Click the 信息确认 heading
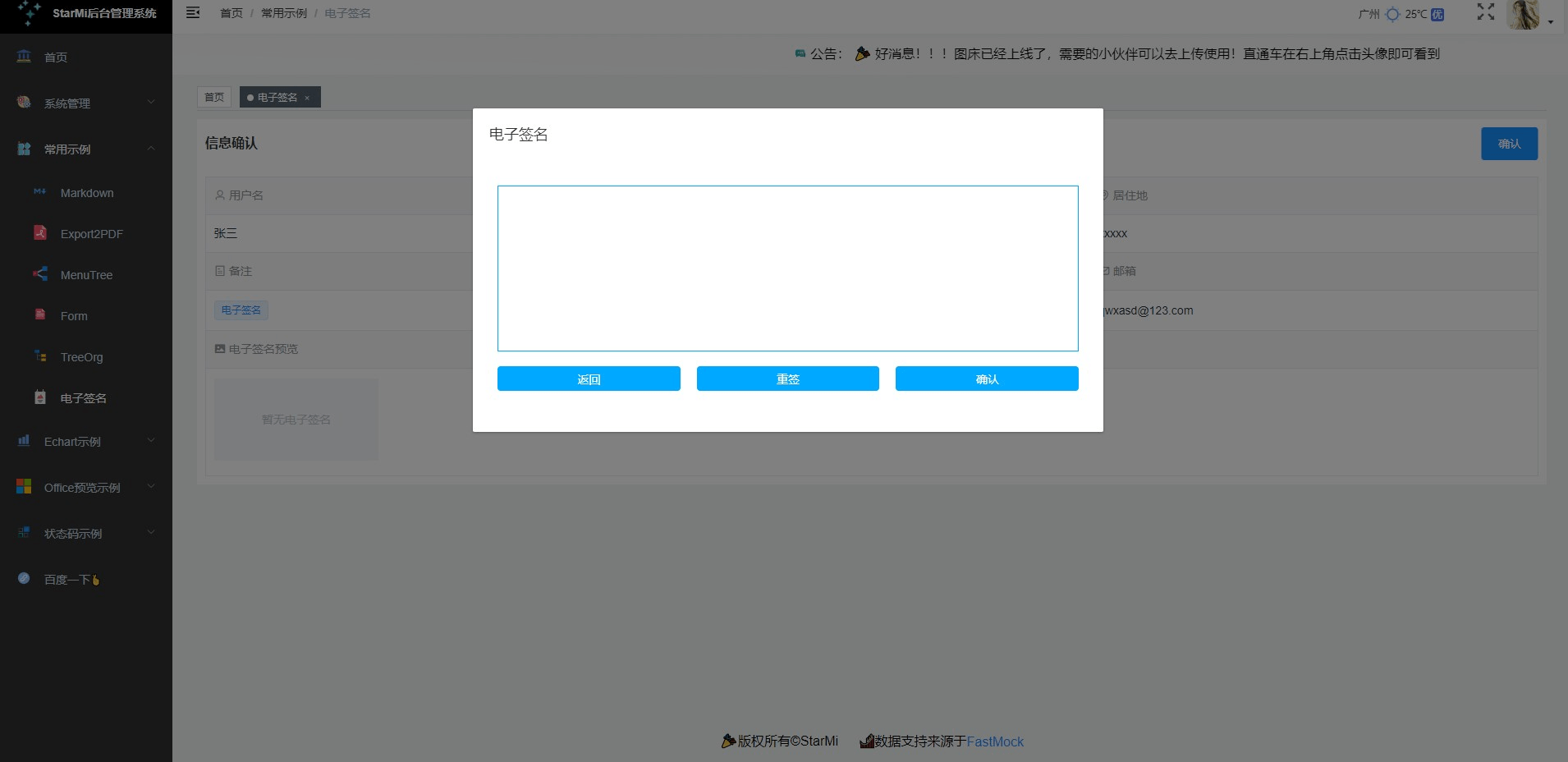This screenshot has height=762, width=1568. tap(232, 143)
